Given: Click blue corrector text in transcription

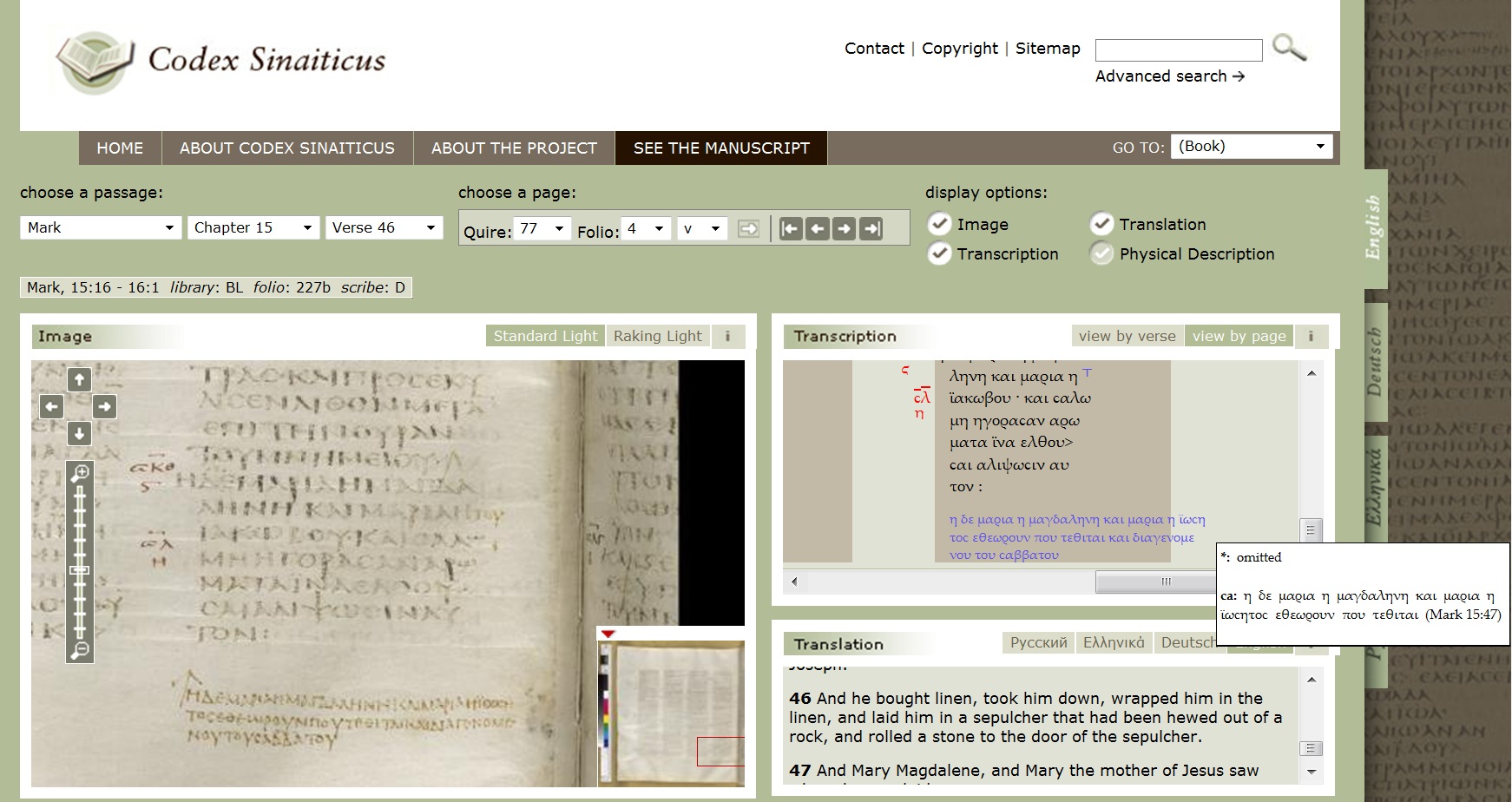Looking at the screenshot, I should point(1077,537).
